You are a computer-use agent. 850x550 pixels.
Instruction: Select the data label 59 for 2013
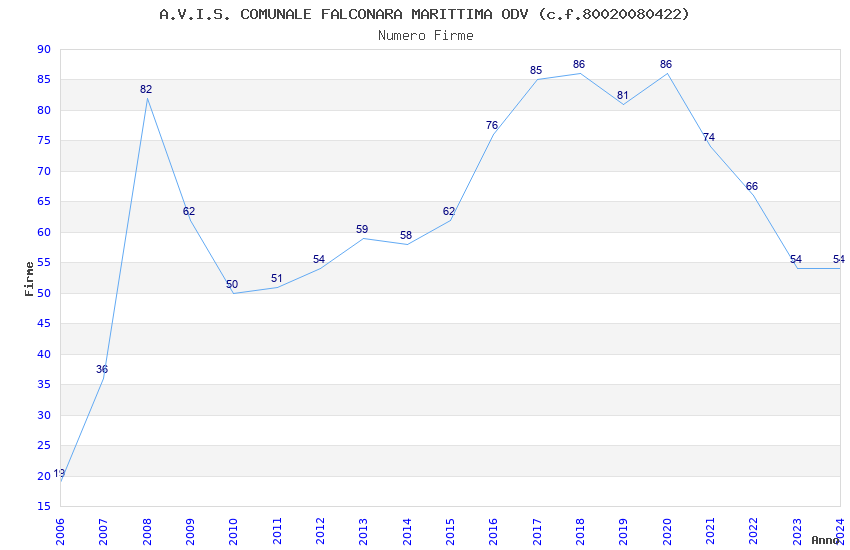(x=362, y=230)
